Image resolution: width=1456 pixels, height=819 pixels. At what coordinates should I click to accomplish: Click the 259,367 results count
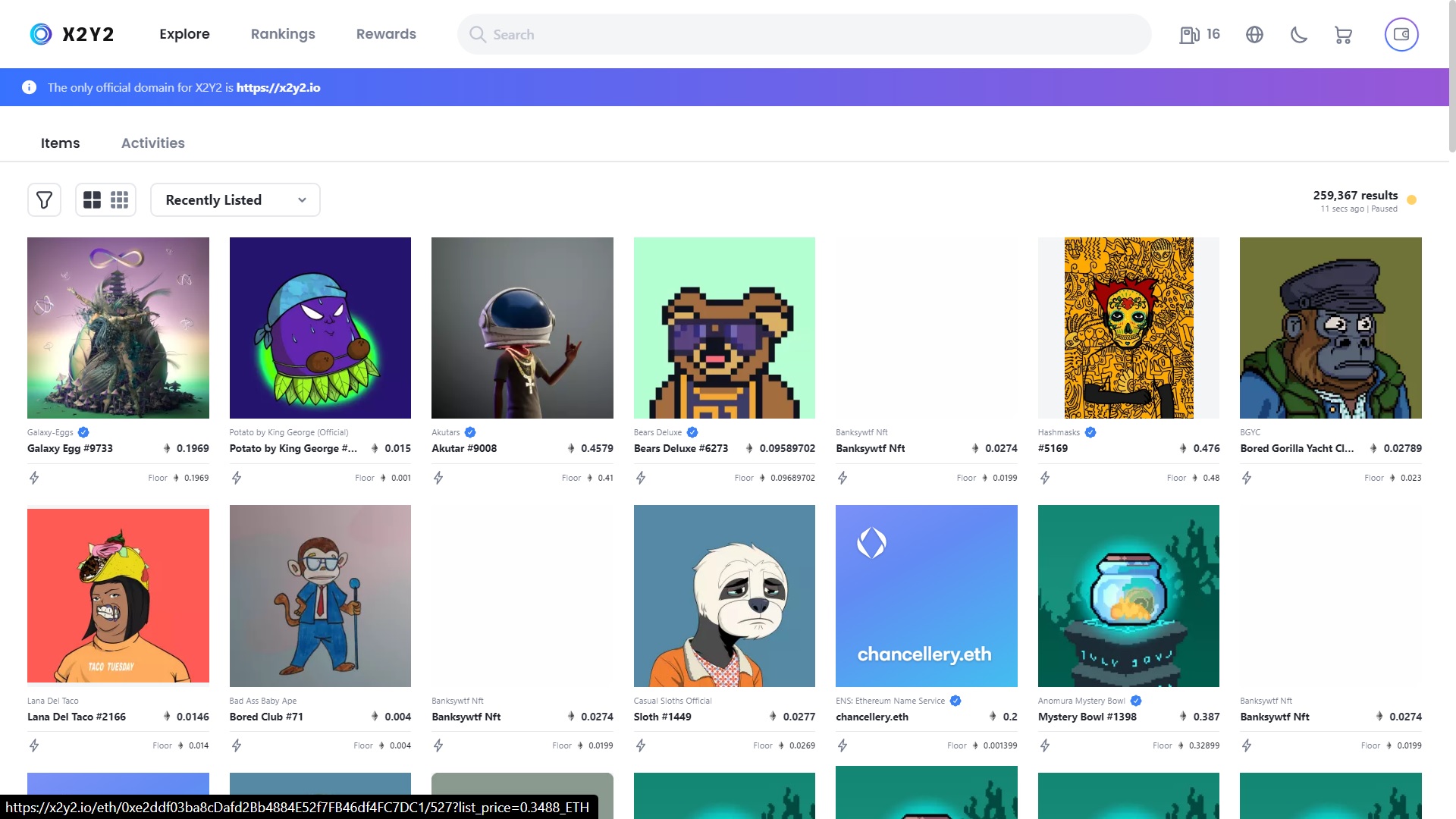(x=1355, y=196)
